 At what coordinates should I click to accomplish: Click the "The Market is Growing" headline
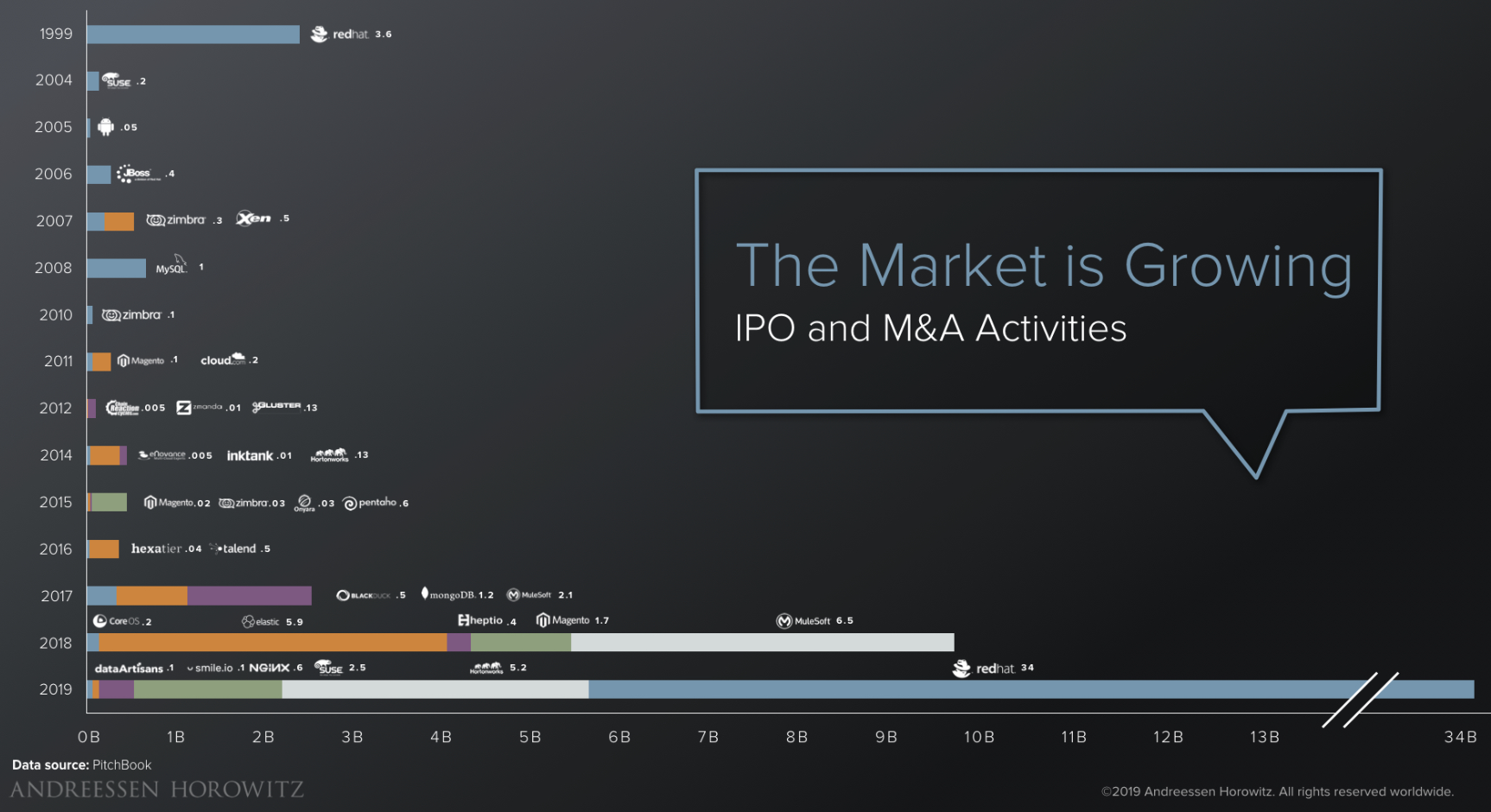click(x=1044, y=266)
